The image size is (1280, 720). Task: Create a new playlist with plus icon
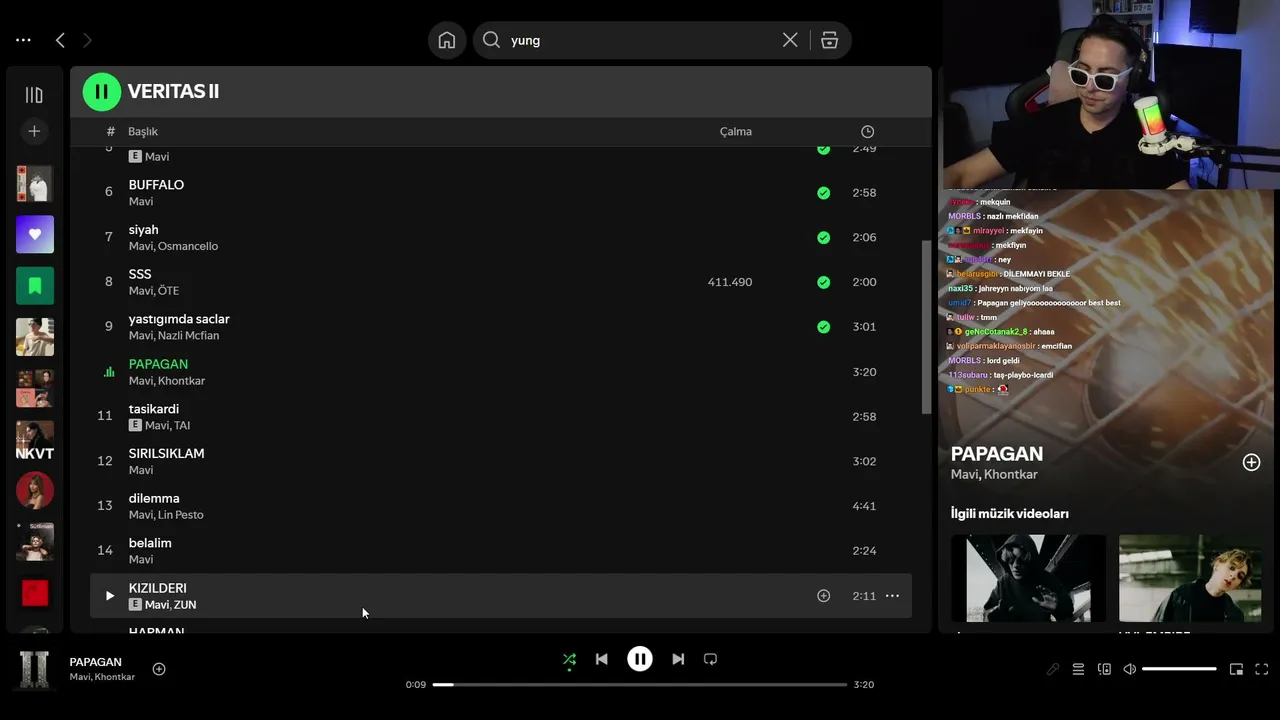[x=34, y=131]
